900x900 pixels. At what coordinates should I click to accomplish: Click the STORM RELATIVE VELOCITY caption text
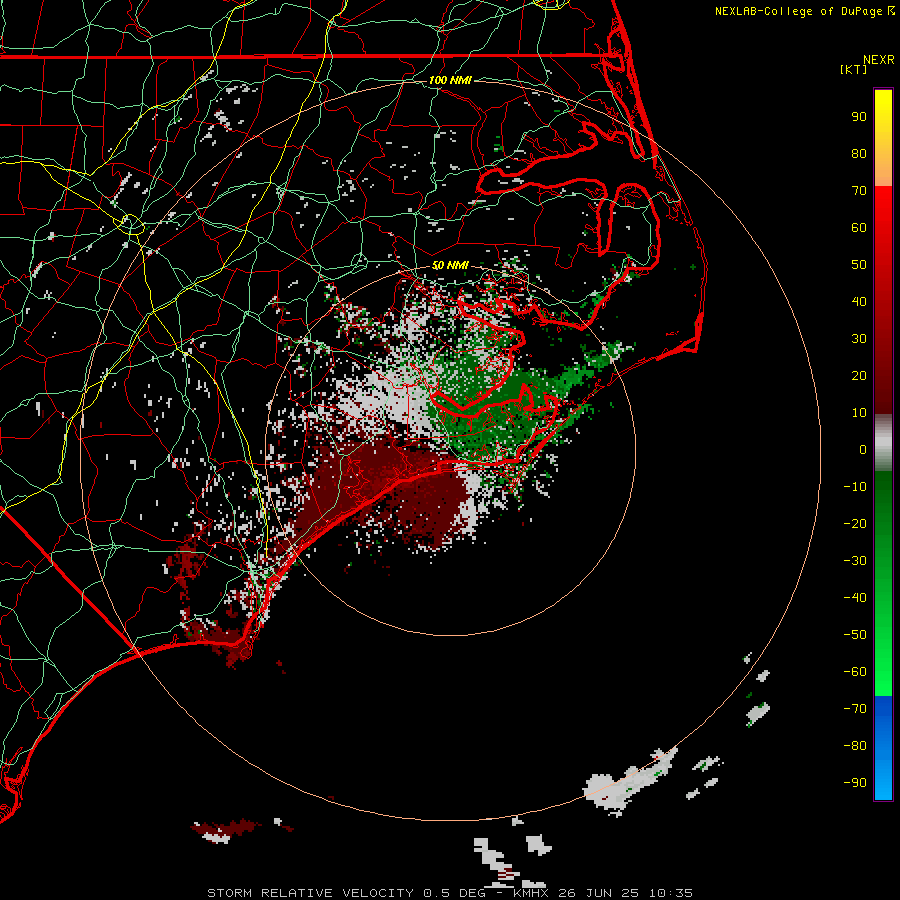point(312,893)
